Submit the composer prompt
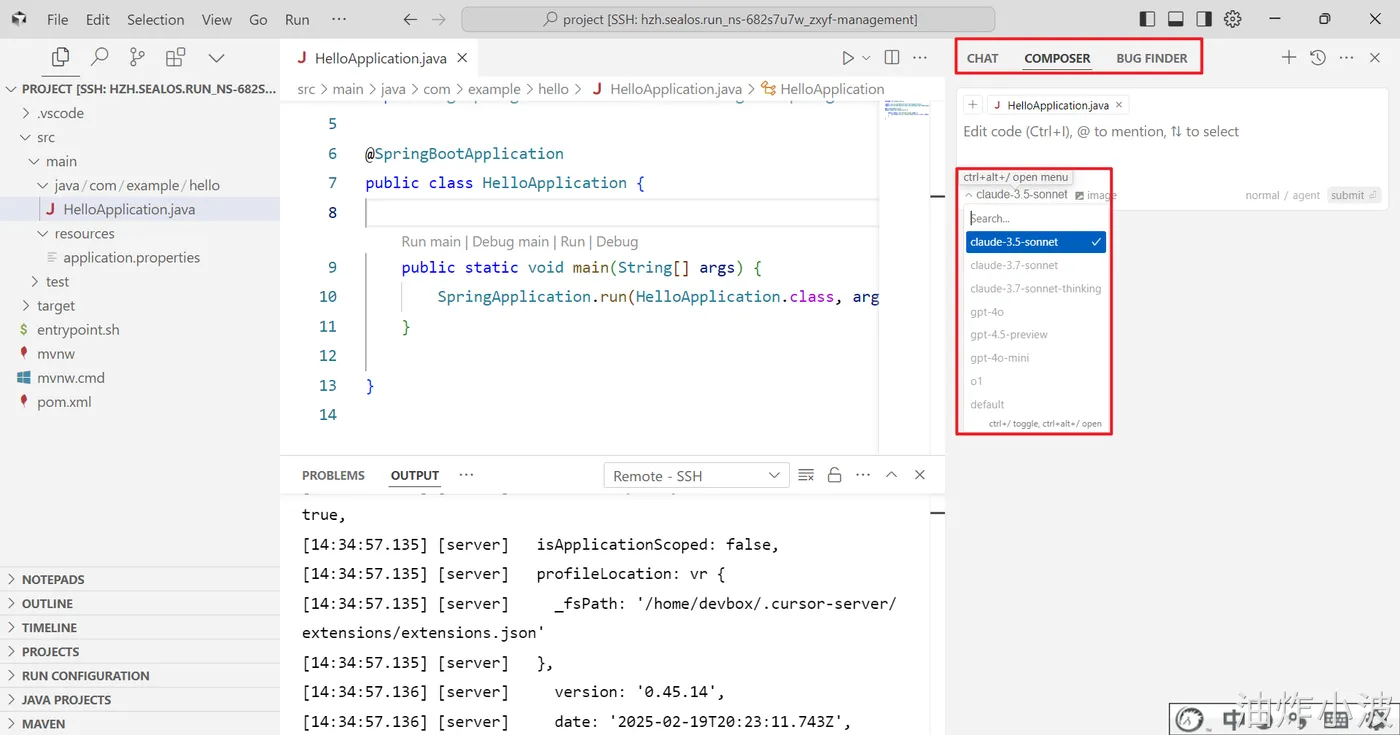This screenshot has width=1400, height=735. coord(1354,195)
